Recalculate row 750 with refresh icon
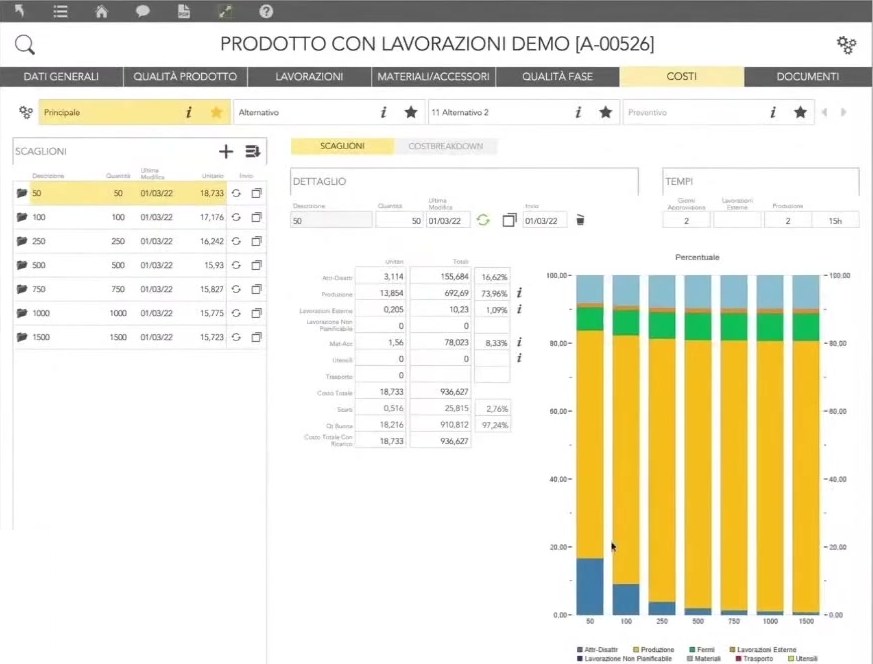 (236, 289)
